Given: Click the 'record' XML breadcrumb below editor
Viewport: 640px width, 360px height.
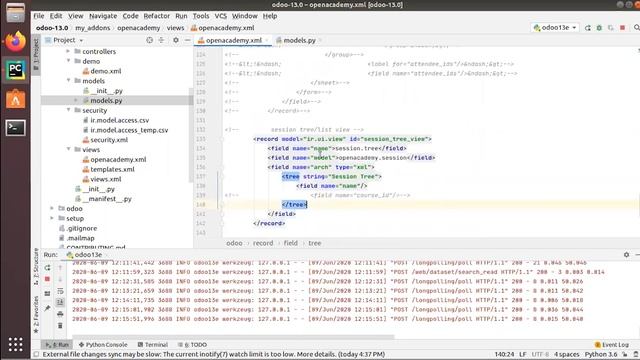Looking at the screenshot, I should coord(263,243).
